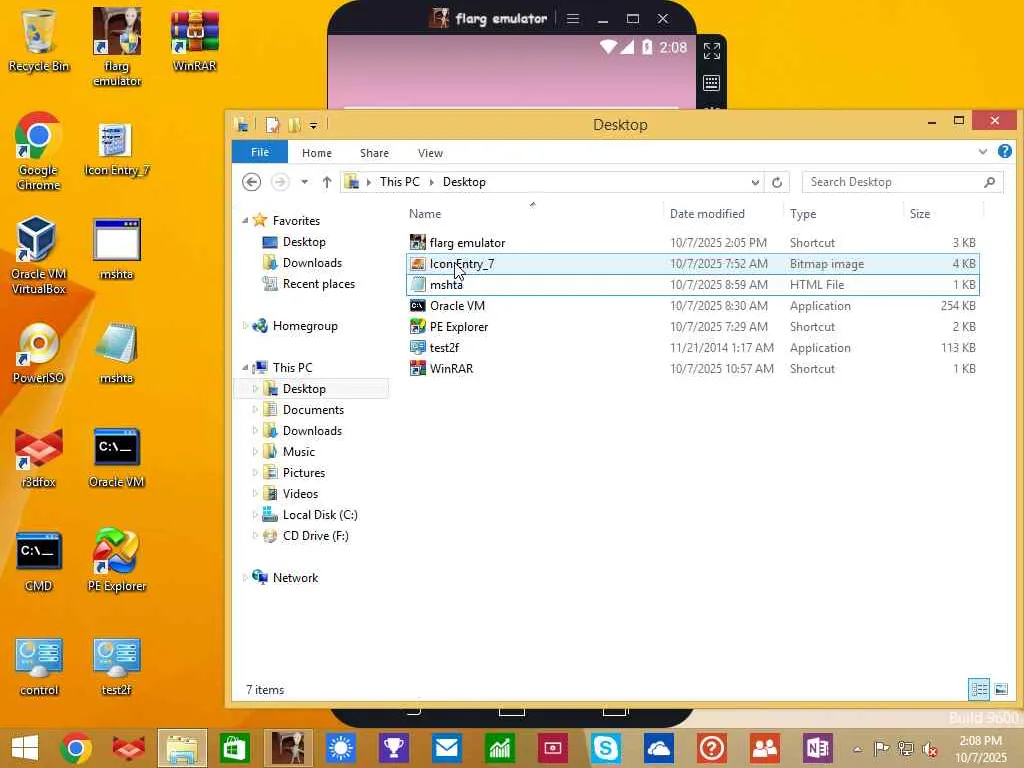The image size is (1024, 768).
Task: Open Chrome from the taskbar
Action: (x=76, y=748)
